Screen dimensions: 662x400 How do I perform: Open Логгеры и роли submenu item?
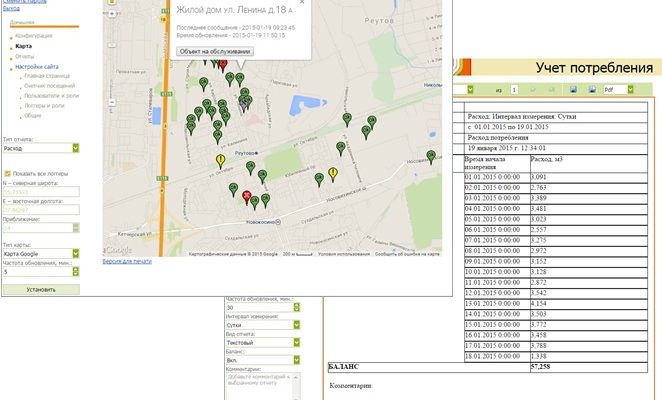[x=44, y=106]
